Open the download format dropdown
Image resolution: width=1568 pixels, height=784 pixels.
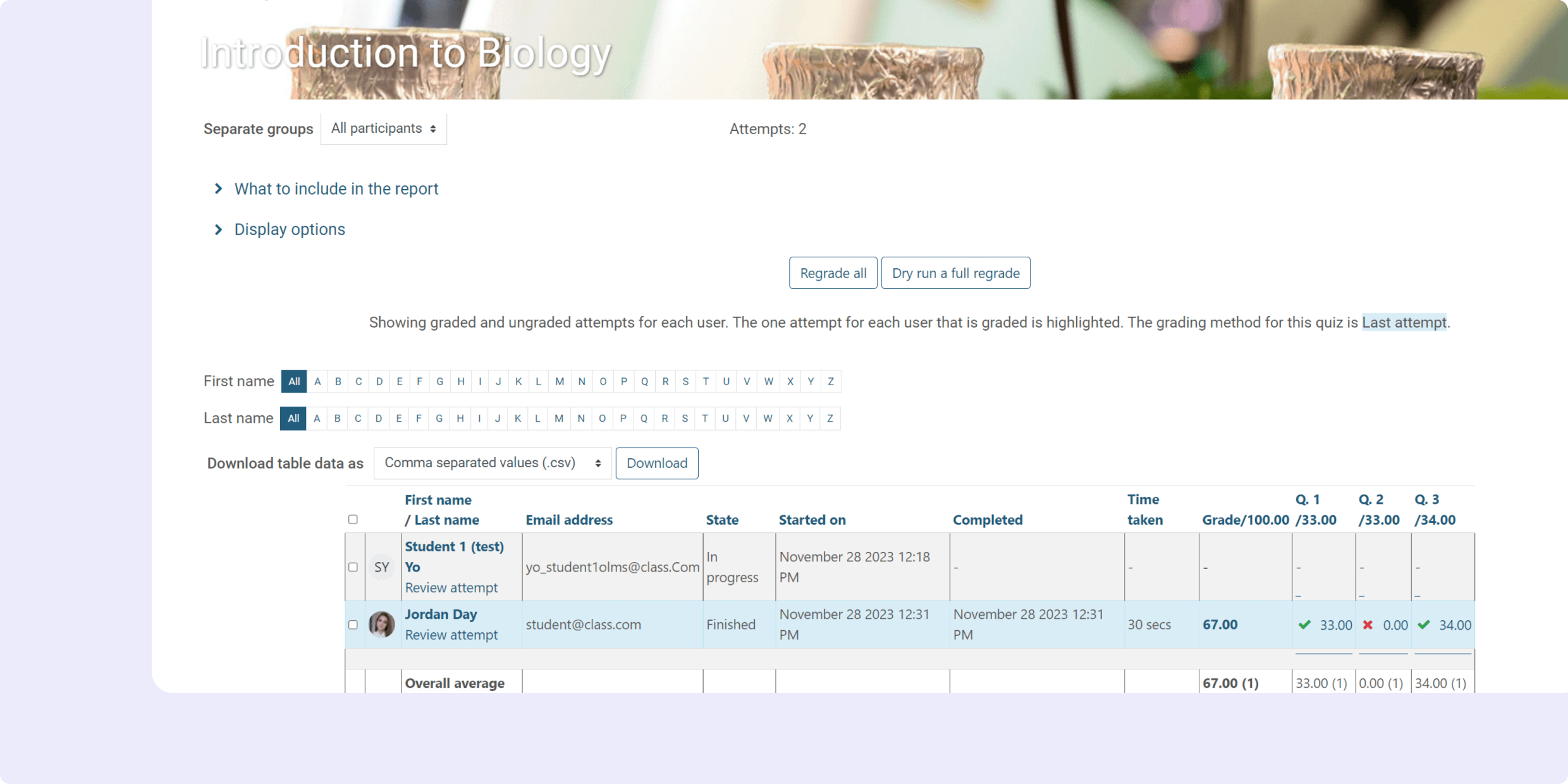tap(492, 462)
